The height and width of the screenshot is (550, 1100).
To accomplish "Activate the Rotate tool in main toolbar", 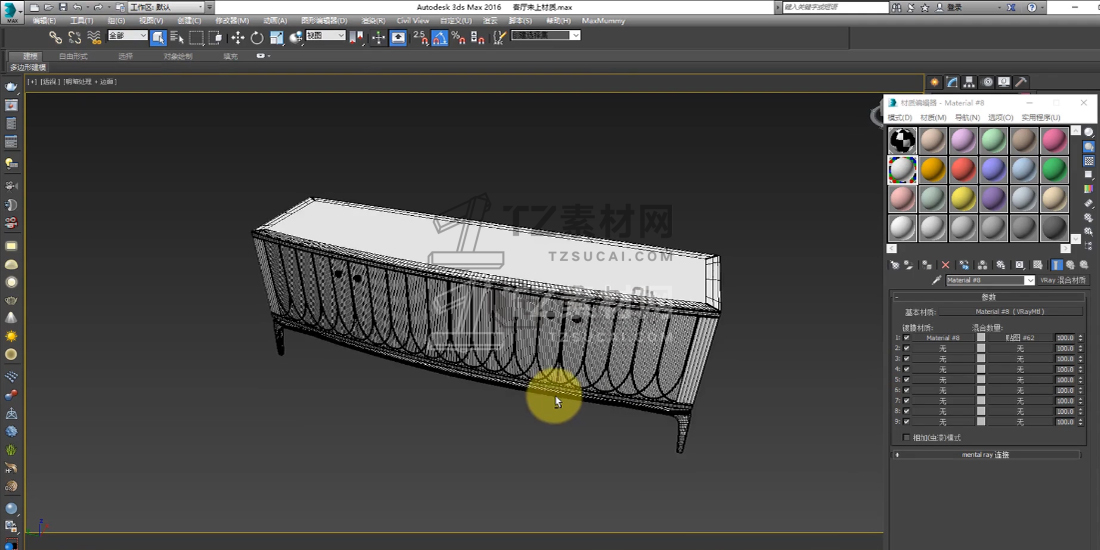I will 257,38.
